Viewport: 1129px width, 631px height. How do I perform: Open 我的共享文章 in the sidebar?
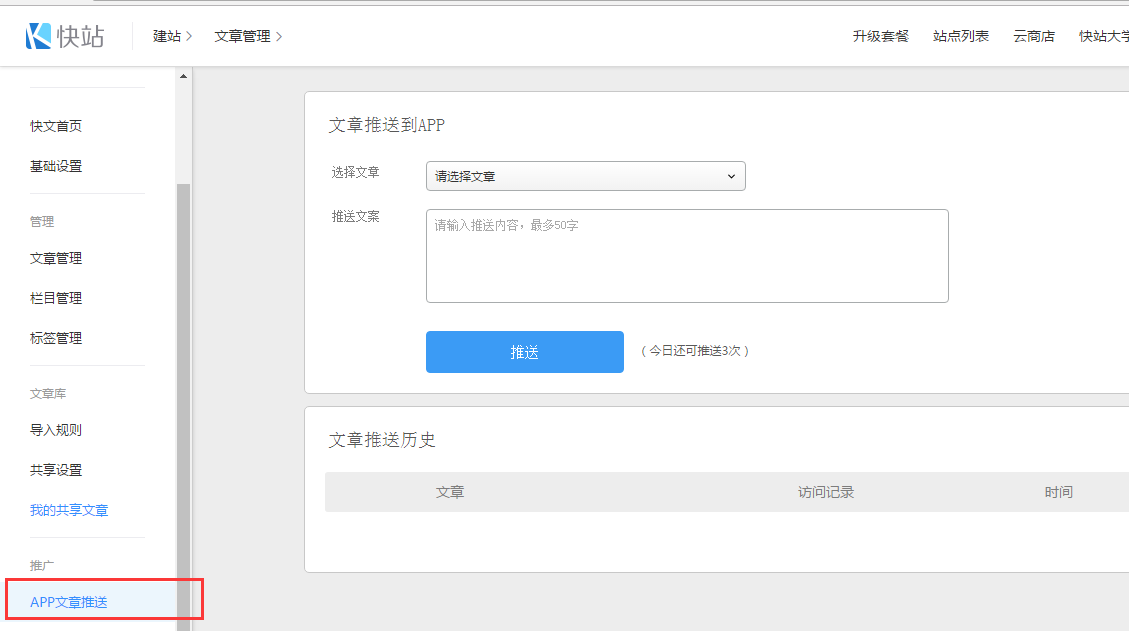[x=69, y=510]
